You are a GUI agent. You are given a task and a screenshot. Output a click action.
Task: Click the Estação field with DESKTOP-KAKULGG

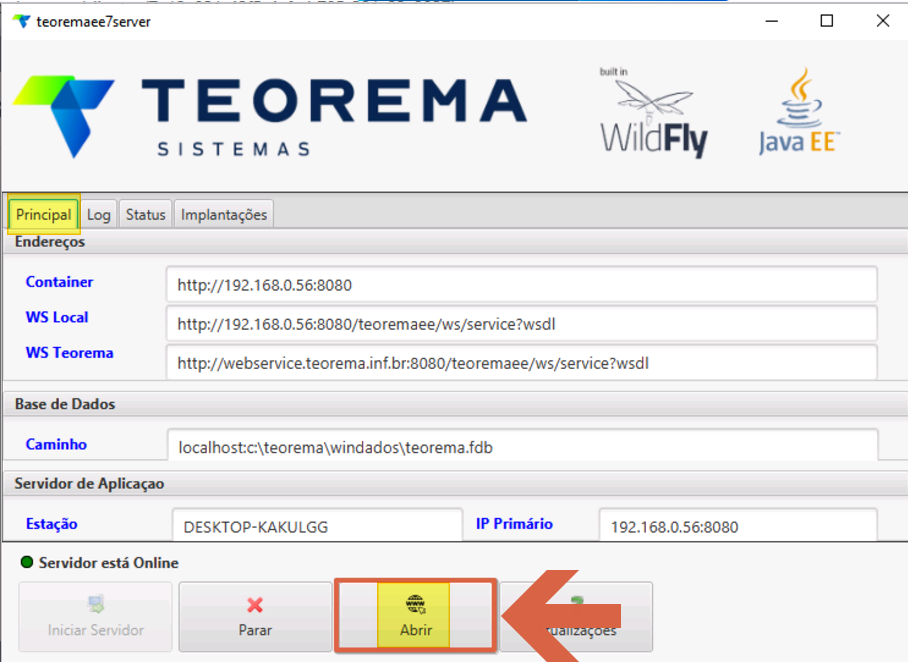[x=317, y=525]
